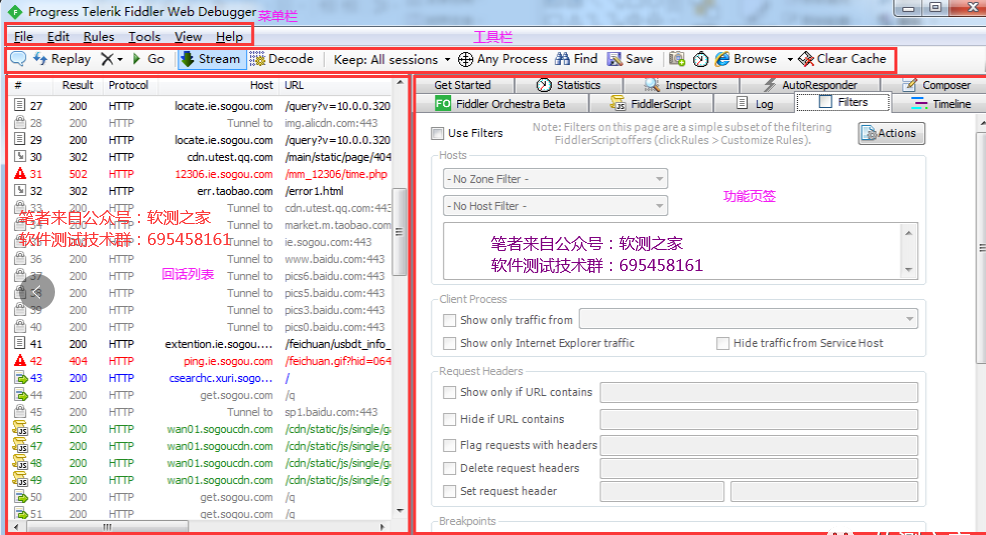The width and height of the screenshot is (986, 535).
Task: Open the Edit menu
Action: (58, 36)
